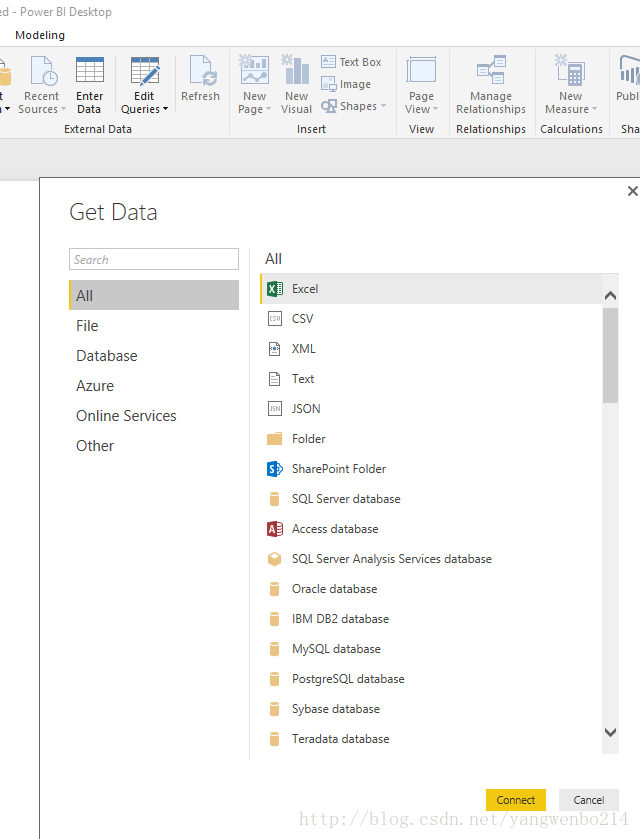
Task: Choose the Text file source icon
Action: (275, 379)
